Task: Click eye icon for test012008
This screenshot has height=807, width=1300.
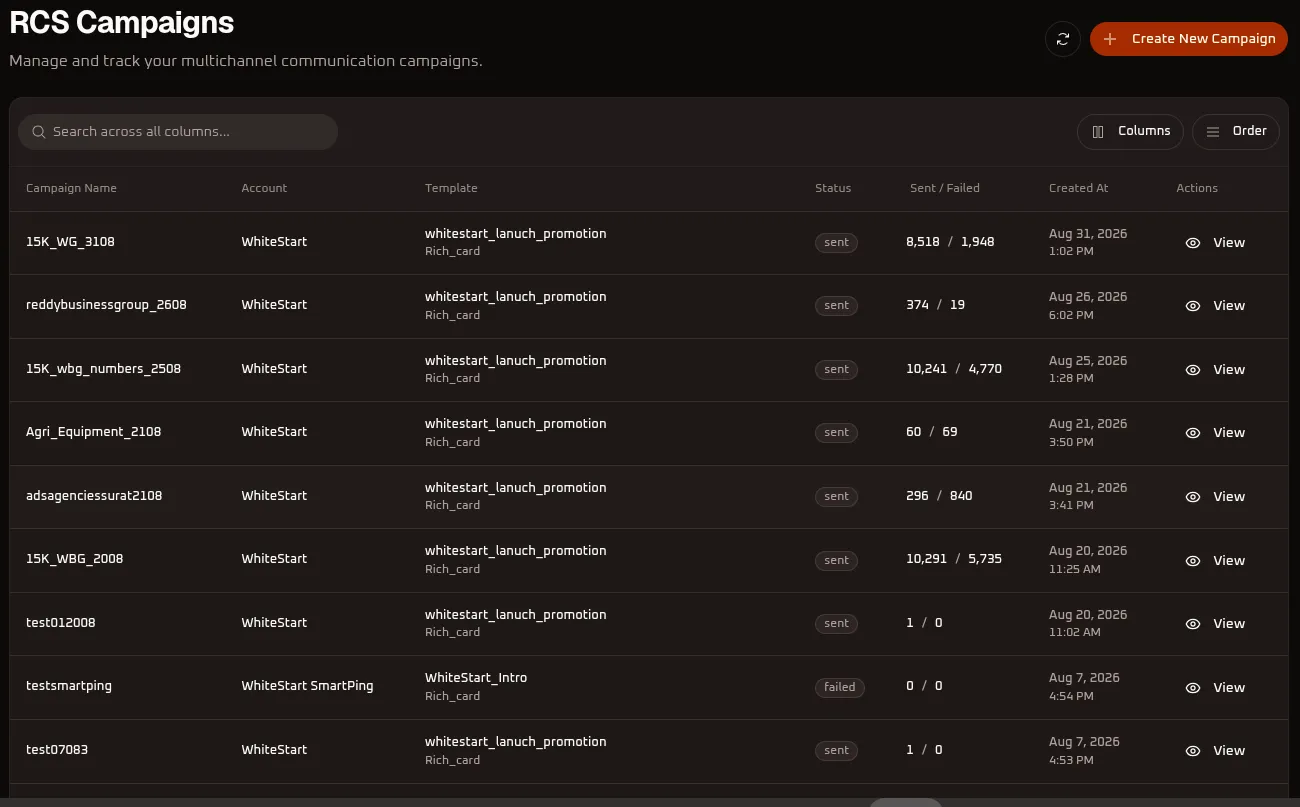Action: 1192,624
